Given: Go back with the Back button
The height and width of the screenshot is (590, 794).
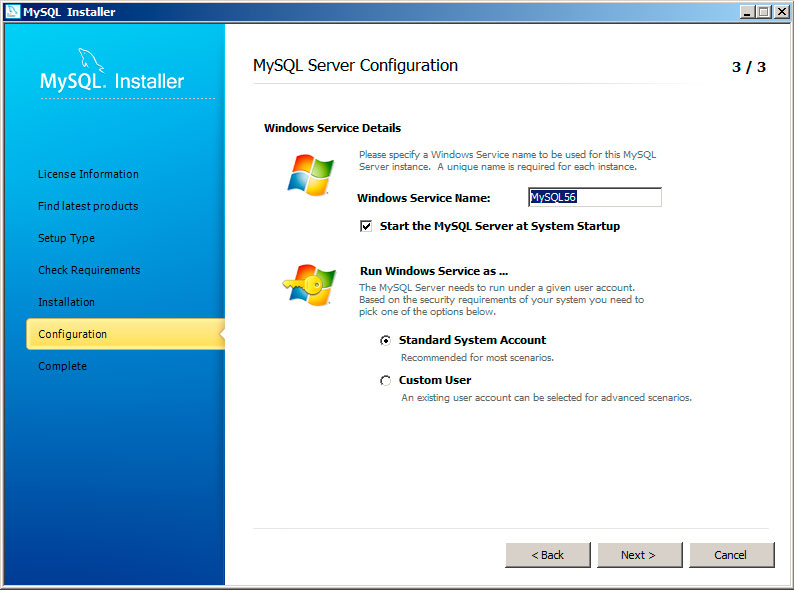Looking at the screenshot, I should coord(547,555).
